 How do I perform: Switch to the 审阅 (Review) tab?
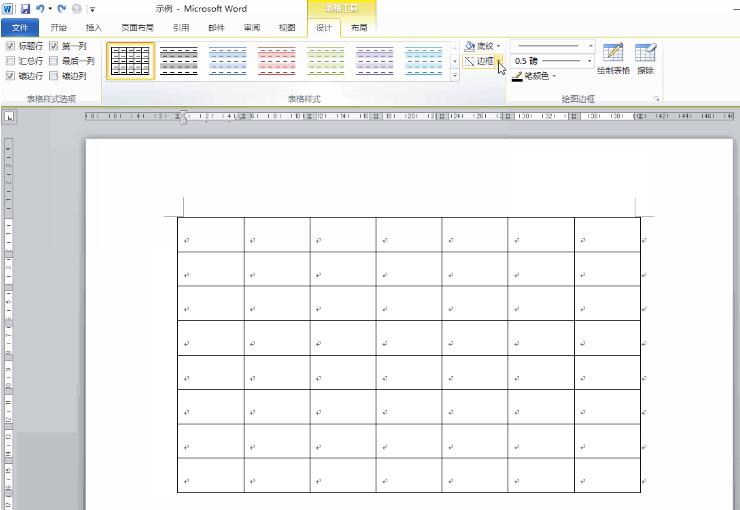pos(252,28)
